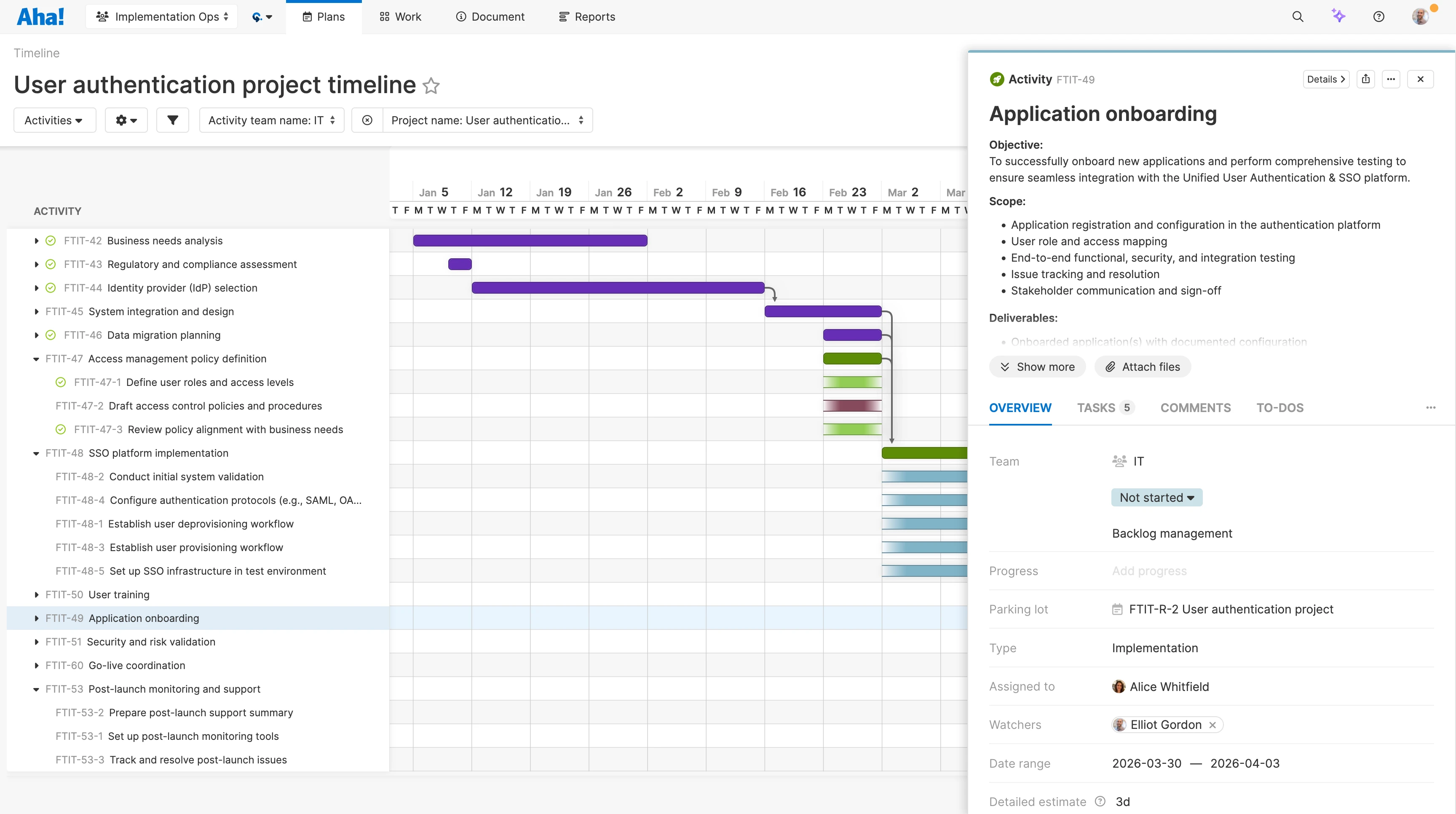Open more options via the ellipsis icon
This screenshot has height=814, width=1456.
1391,79
